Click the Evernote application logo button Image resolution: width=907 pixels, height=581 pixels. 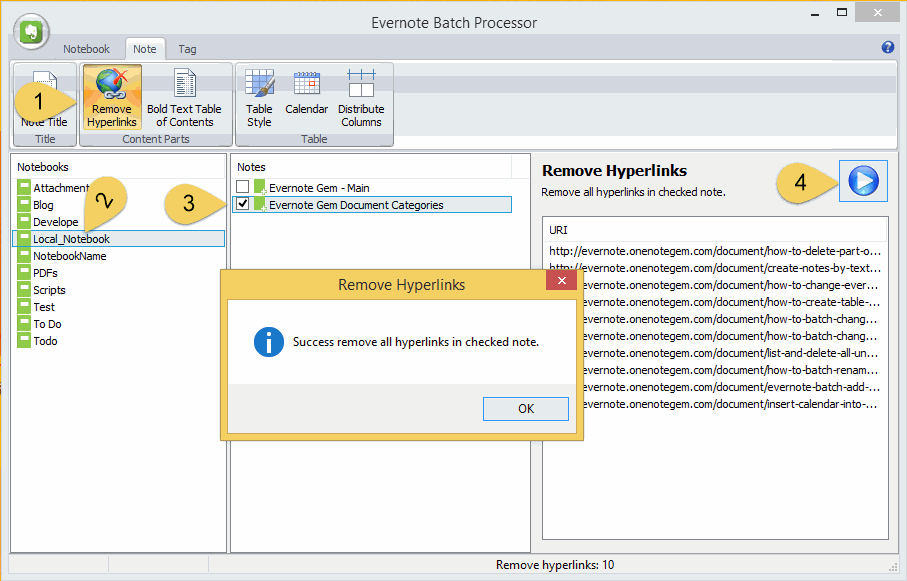coord(32,32)
